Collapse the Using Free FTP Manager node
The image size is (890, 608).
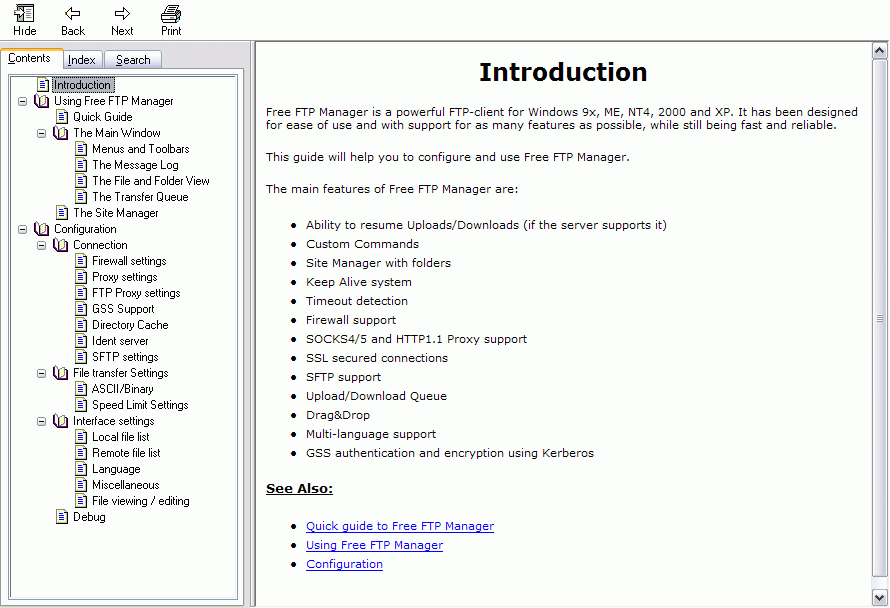pyautogui.click(x=23, y=101)
